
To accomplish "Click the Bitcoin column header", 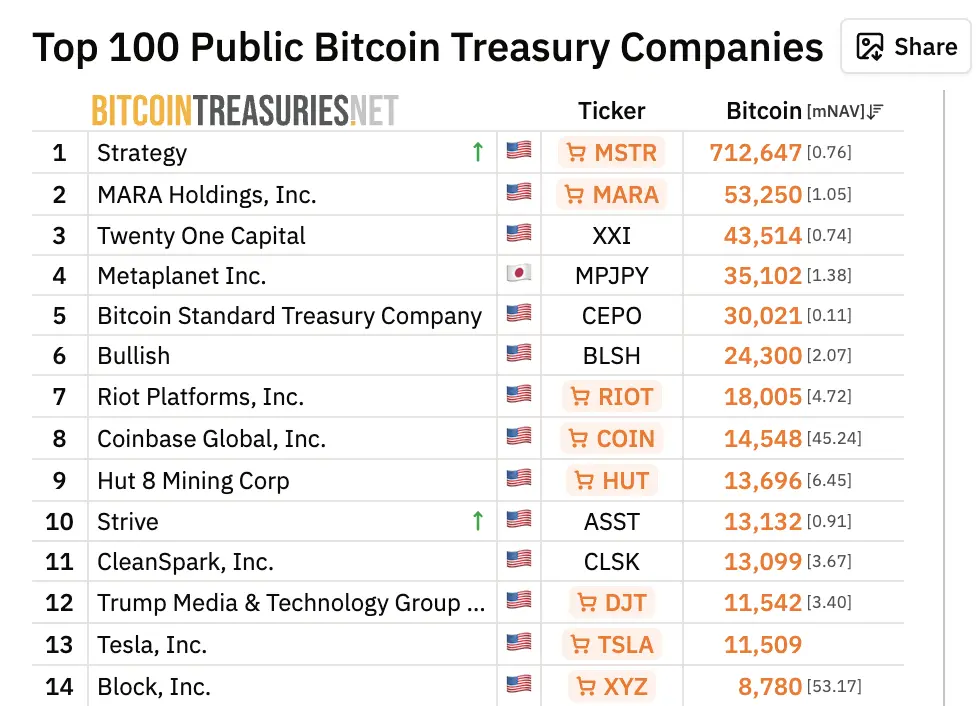I will (763, 111).
